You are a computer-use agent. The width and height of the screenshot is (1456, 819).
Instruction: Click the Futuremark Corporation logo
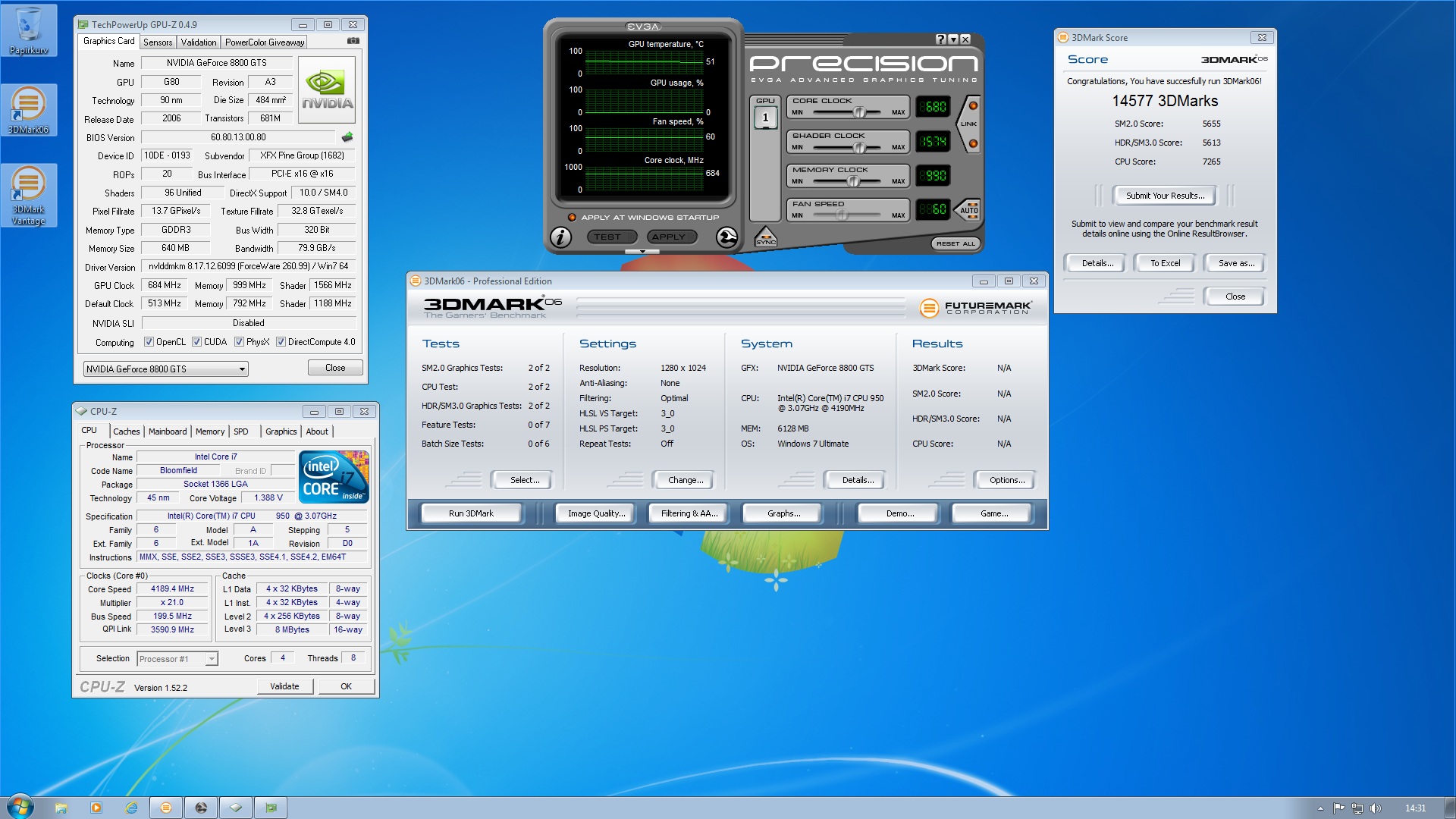click(x=975, y=308)
